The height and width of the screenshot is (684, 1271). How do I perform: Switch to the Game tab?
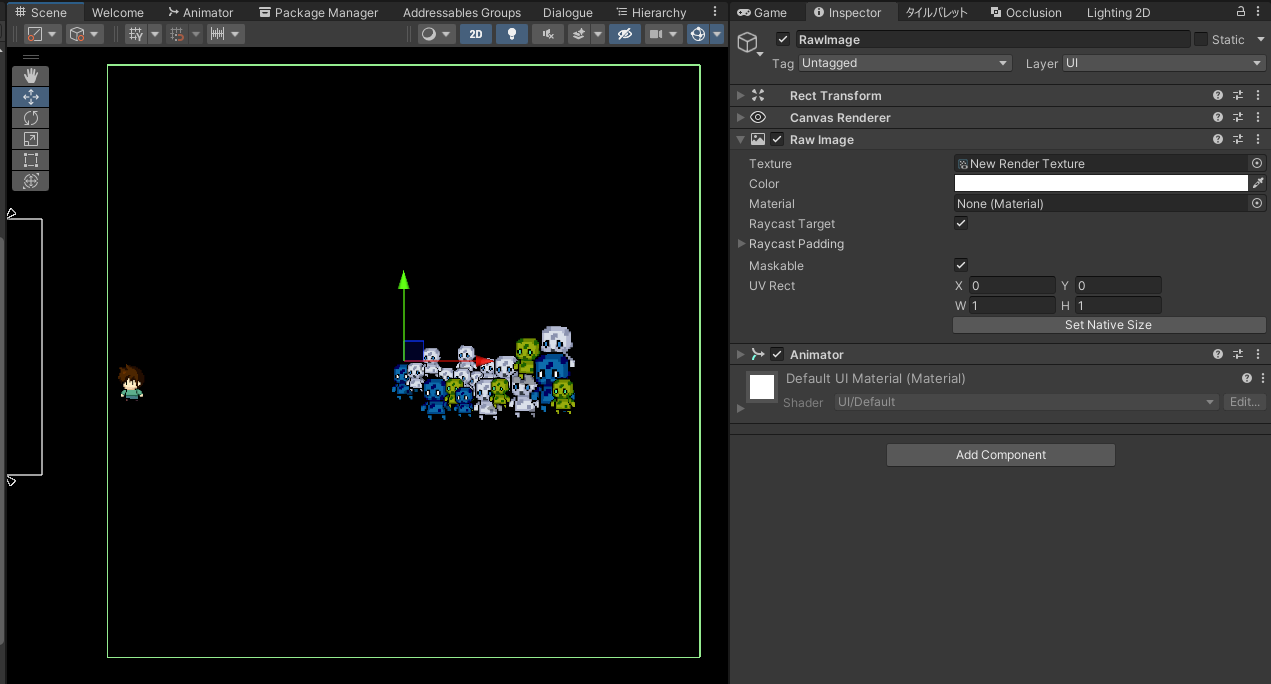tap(765, 12)
